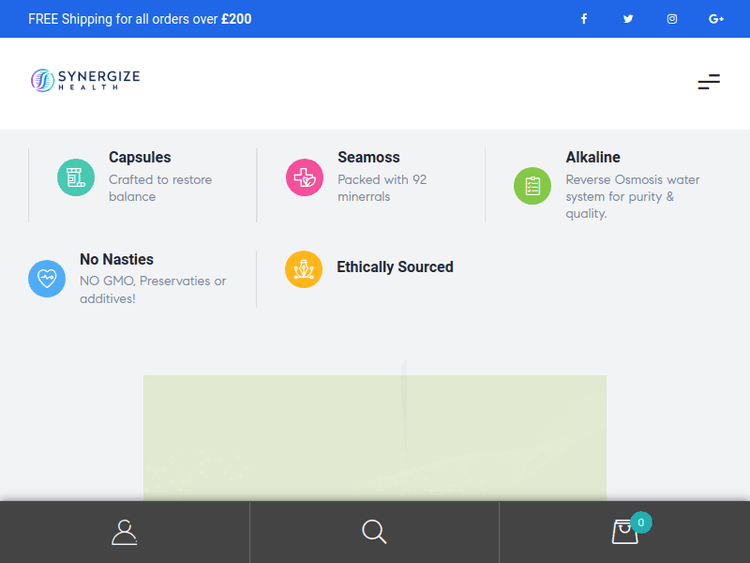Open the user account icon
The width and height of the screenshot is (750, 563).
point(124,532)
